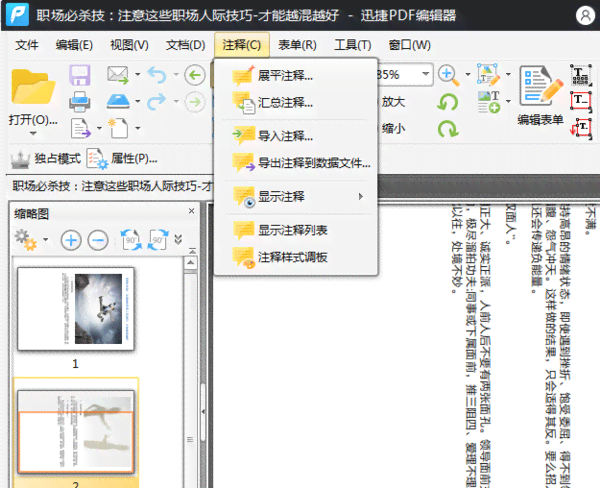Choose 导出注释到数据文件... menu entry

point(296,163)
